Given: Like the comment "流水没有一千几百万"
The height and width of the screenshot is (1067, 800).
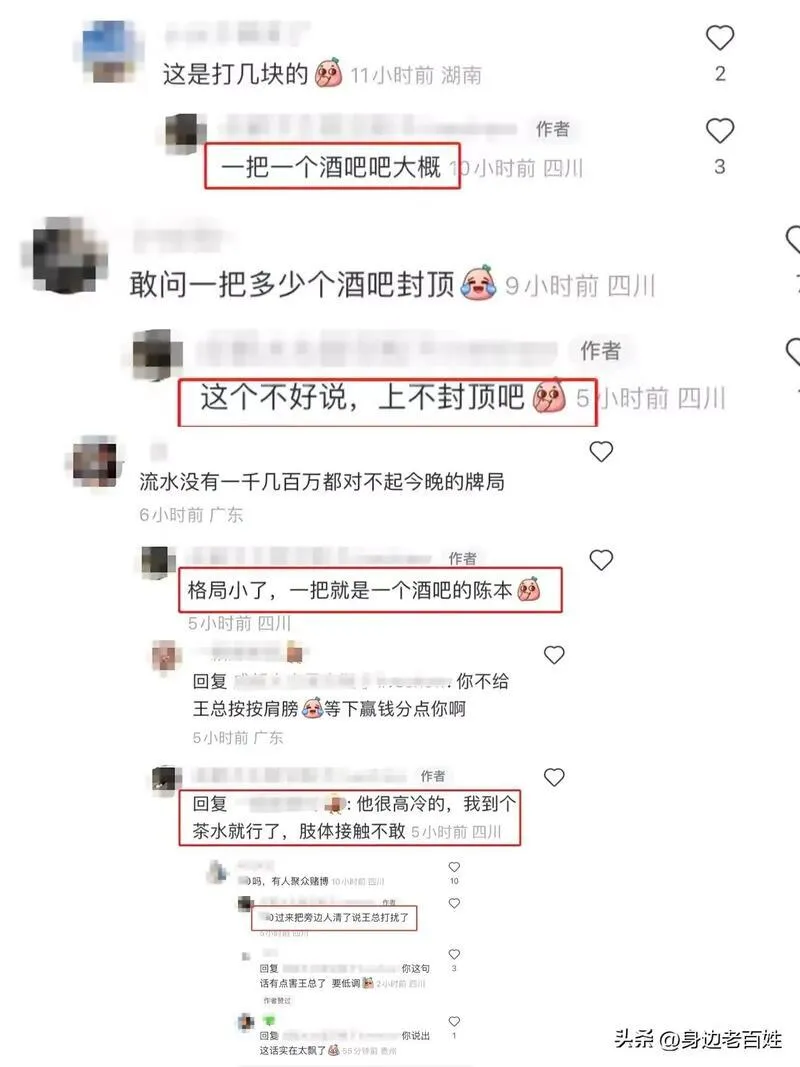Looking at the screenshot, I should tap(601, 451).
